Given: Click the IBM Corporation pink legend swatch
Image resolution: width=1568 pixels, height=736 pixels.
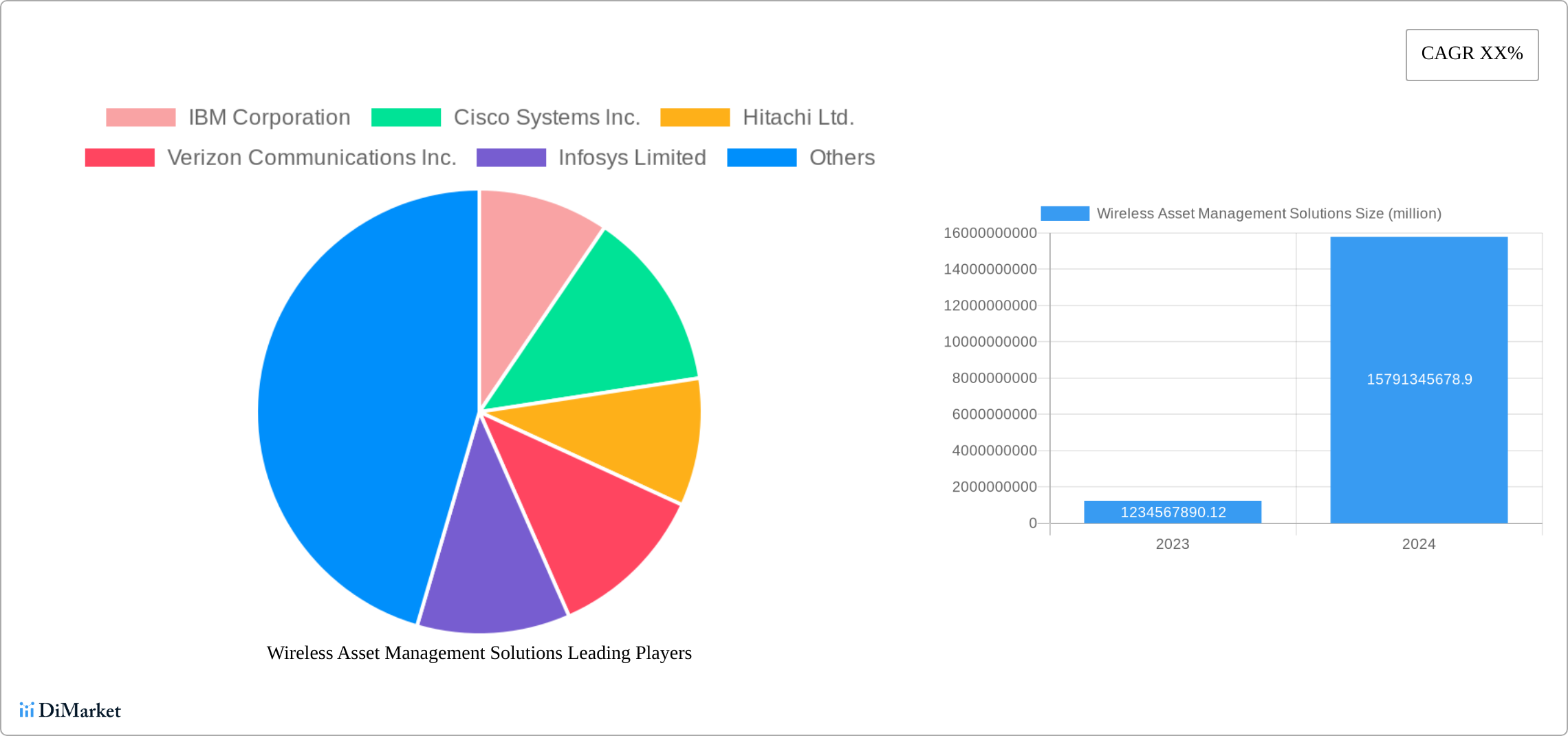Looking at the screenshot, I should pyautogui.click(x=140, y=118).
